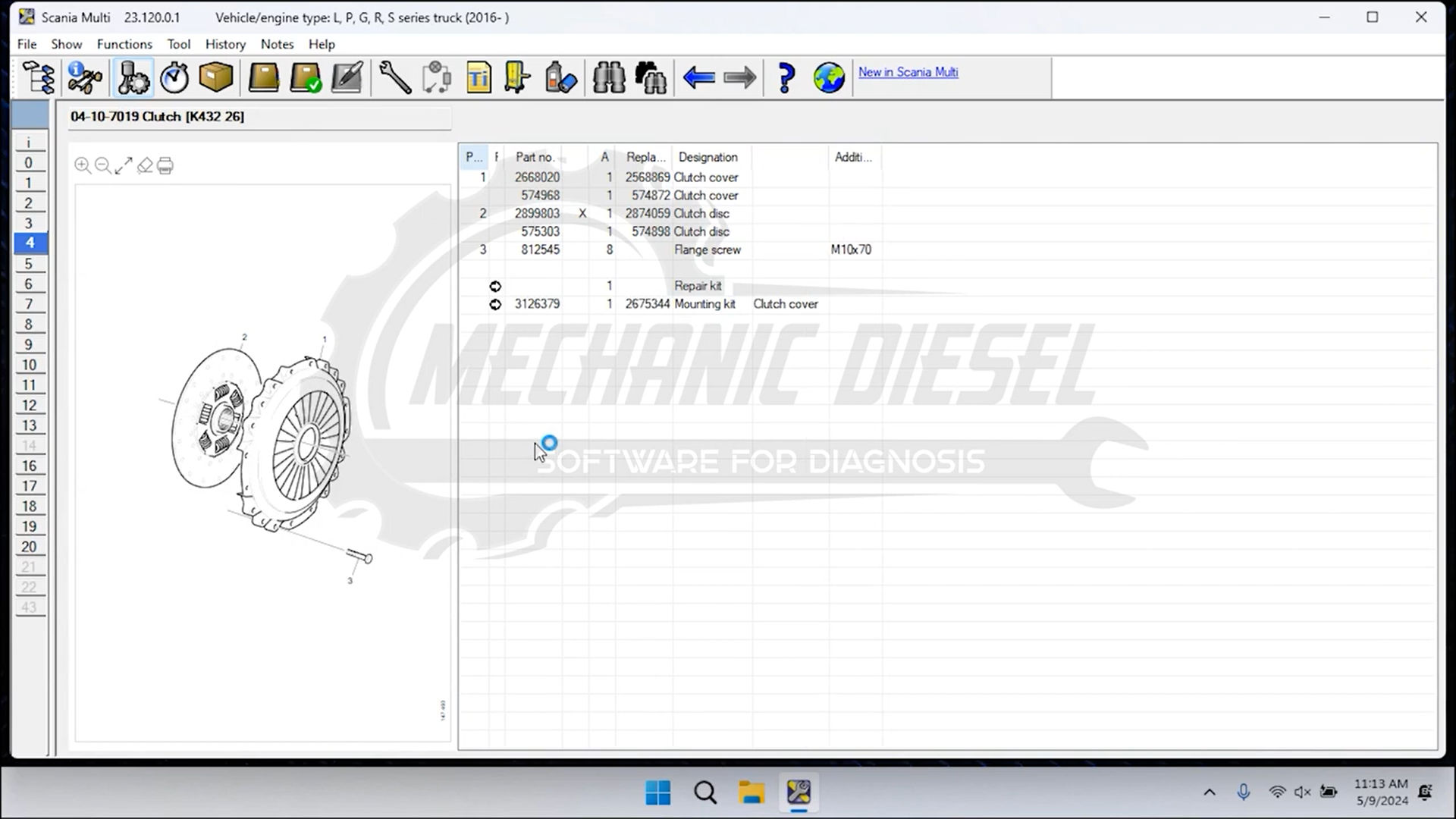Image resolution: width=1456 pixels, height=819 pixels.
Task: Select main group 13 in the sidebar
Action: pos(29,425)
